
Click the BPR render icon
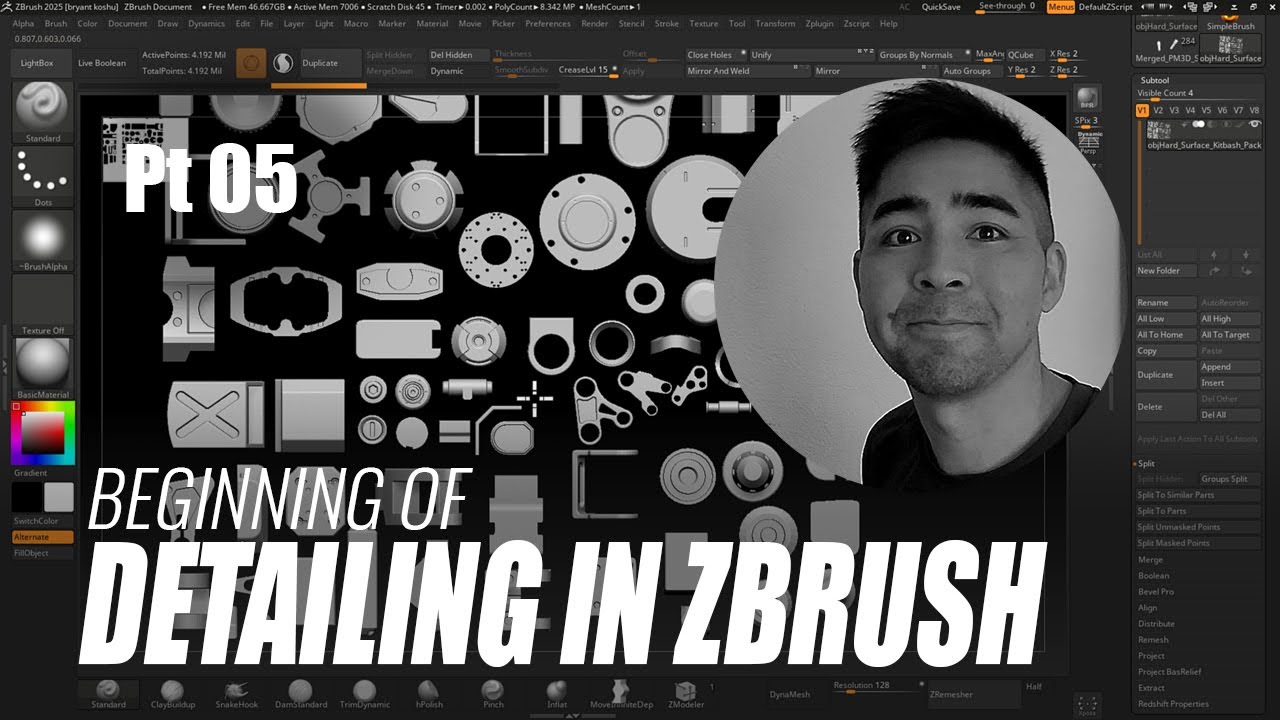point(1086,99)
